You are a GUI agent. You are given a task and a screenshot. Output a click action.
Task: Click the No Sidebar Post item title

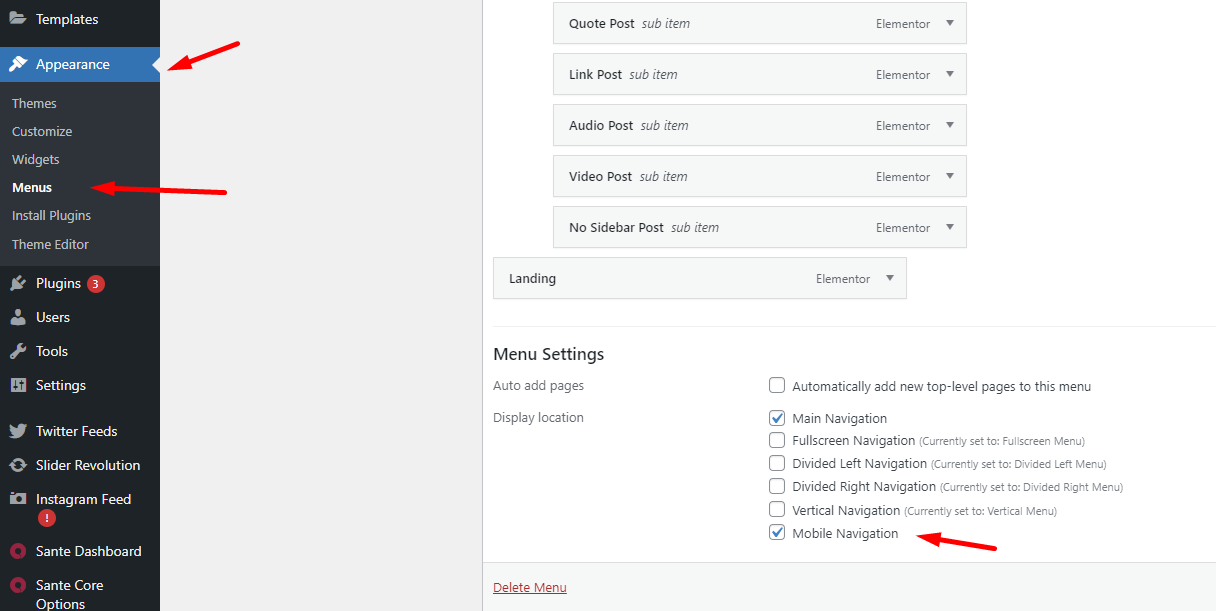(x=616, y=227)
